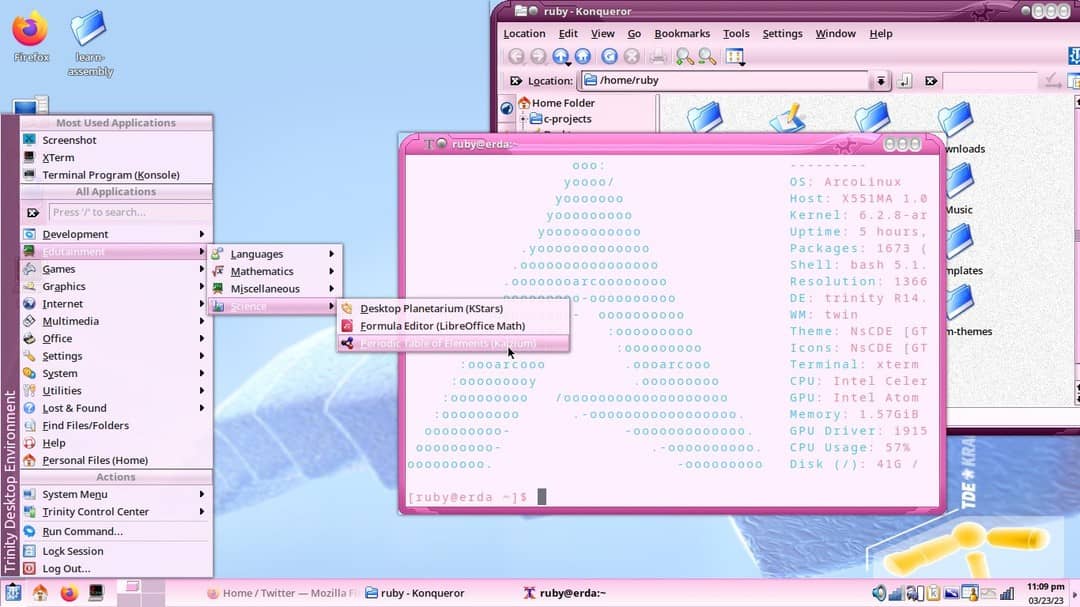Click the clear icon left of the Konqueror search field
Screen dimensions: 1080x607
pyautogui.click(x=931, y=81)
